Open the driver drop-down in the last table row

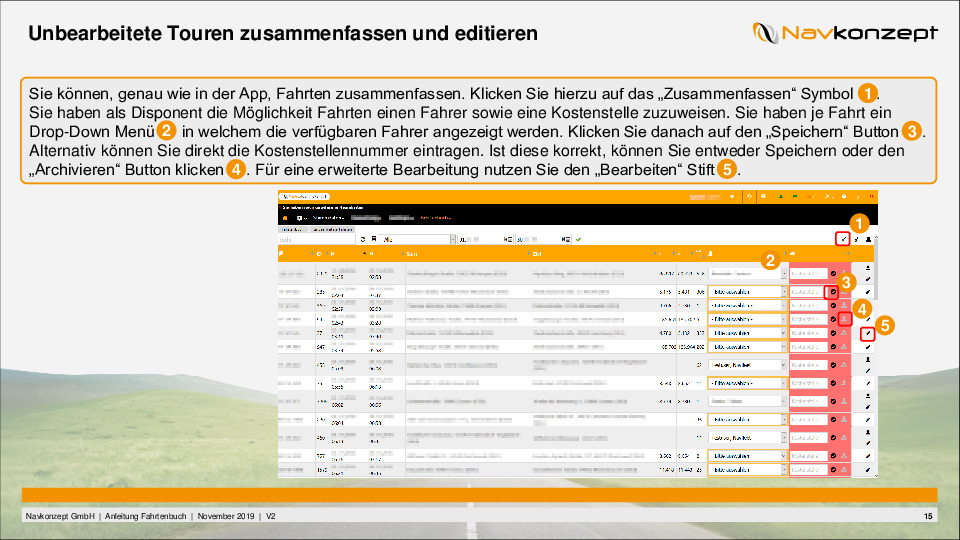(746, 469)
